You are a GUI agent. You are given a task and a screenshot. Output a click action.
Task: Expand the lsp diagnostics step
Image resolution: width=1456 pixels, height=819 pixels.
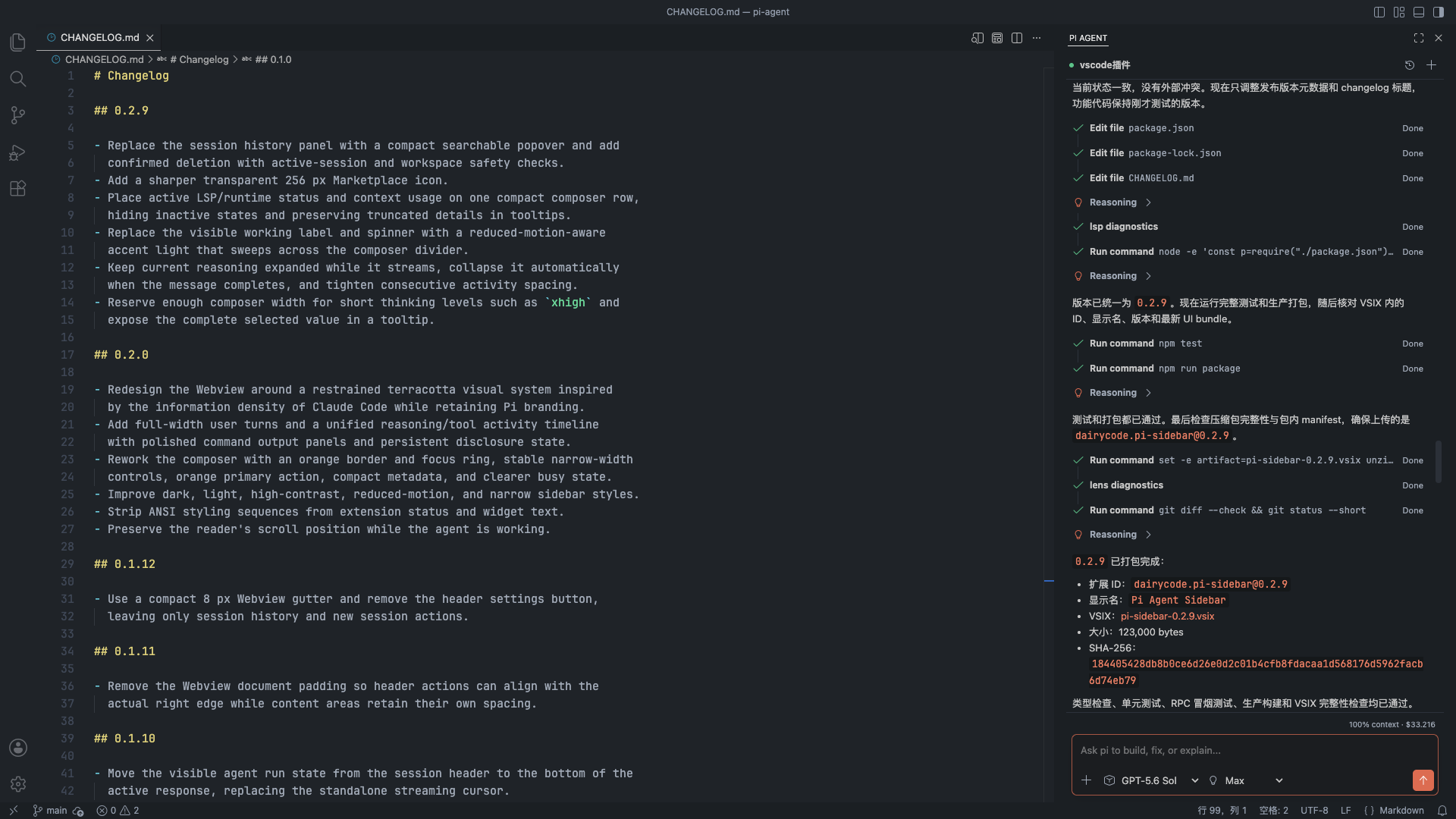(1248, 227)
